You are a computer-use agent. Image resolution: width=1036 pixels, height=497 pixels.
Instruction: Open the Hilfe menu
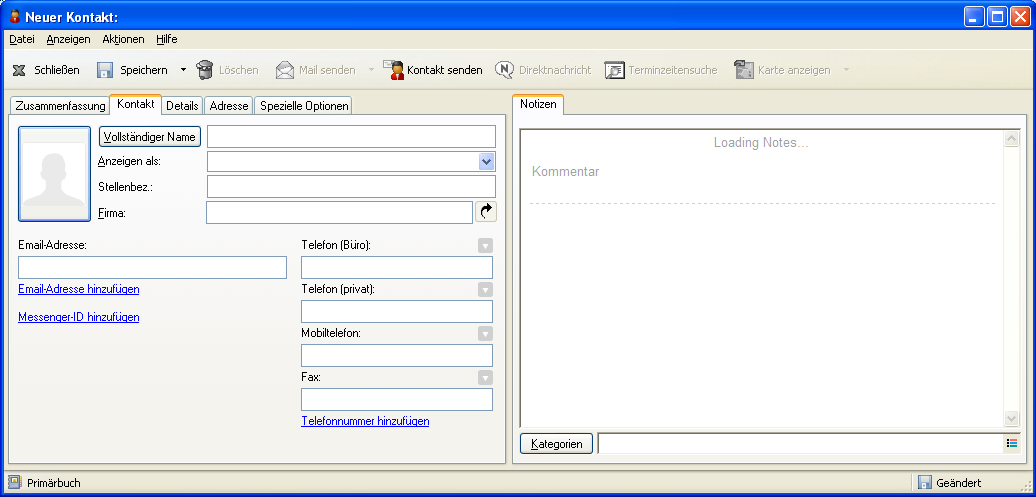[166, 39]
